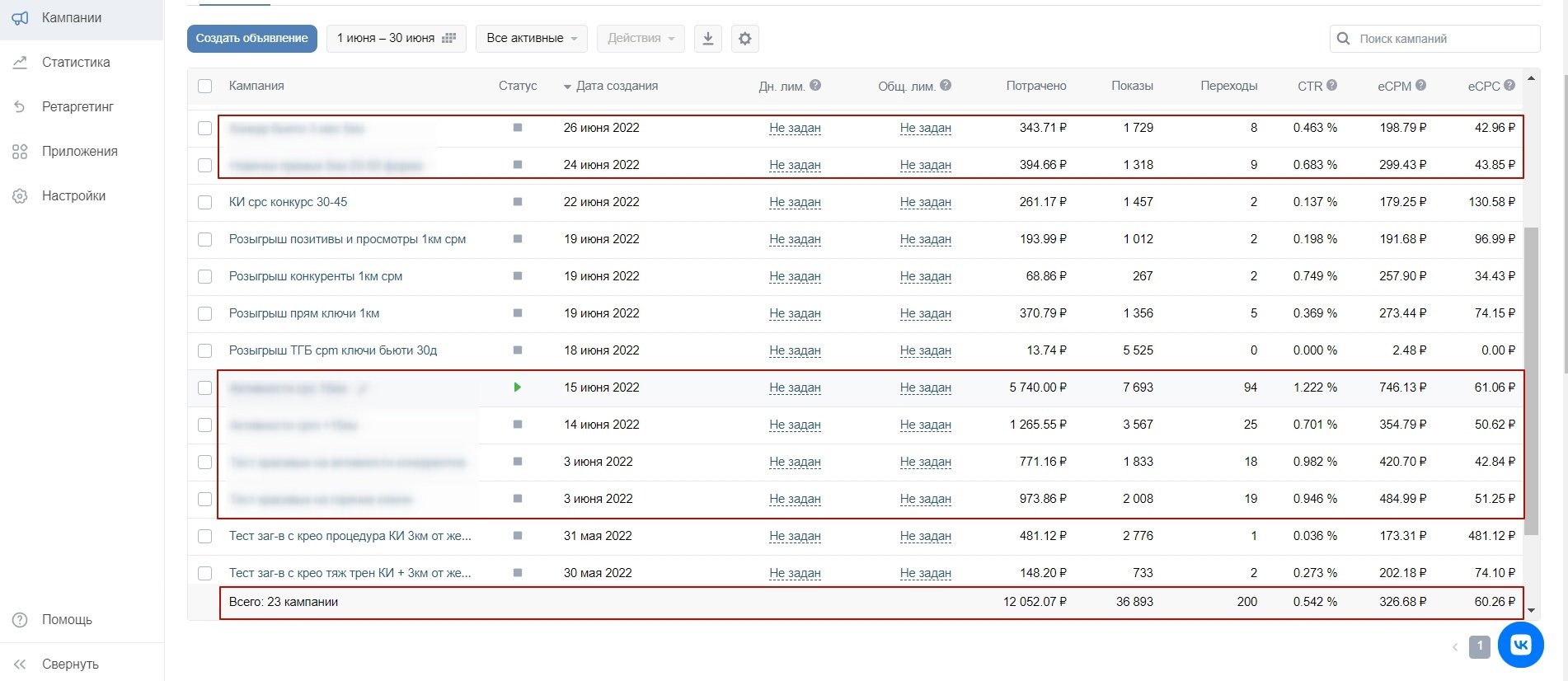Click the download export icon
The image size is (1568, 681).
707,39
